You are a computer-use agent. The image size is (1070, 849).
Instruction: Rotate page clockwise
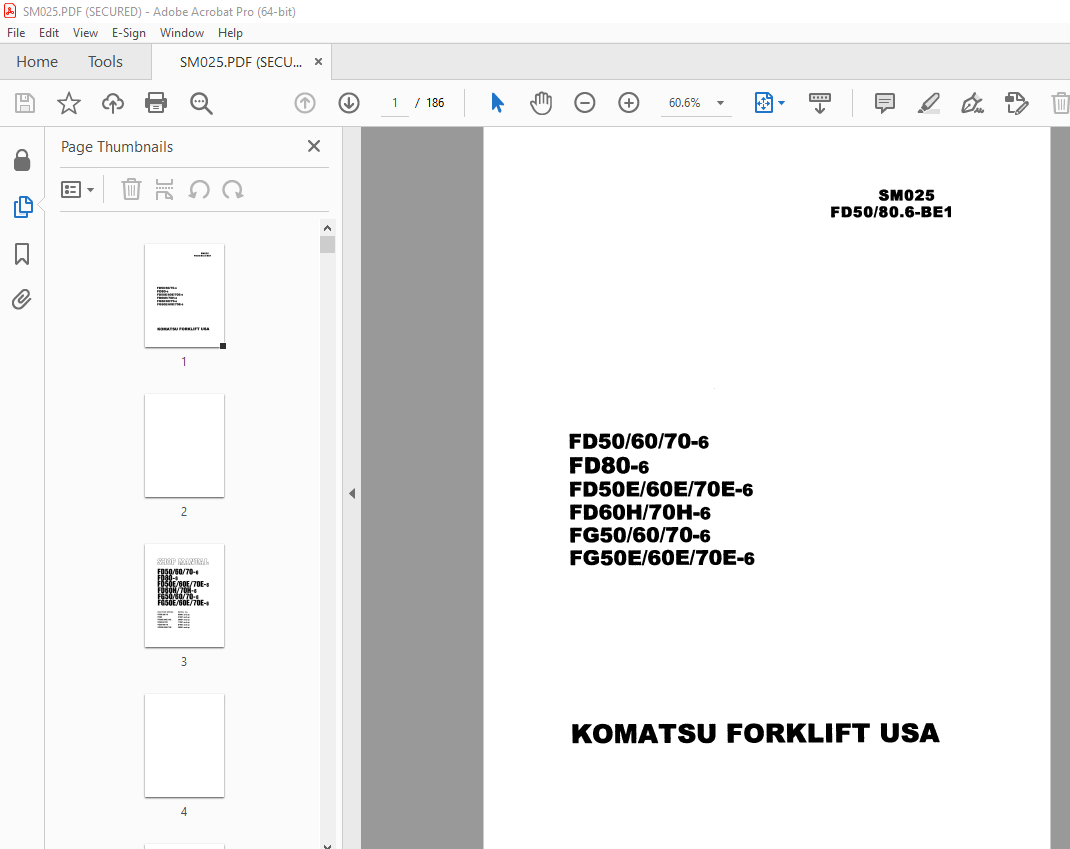pyautogui.click(x=233, y=189)
